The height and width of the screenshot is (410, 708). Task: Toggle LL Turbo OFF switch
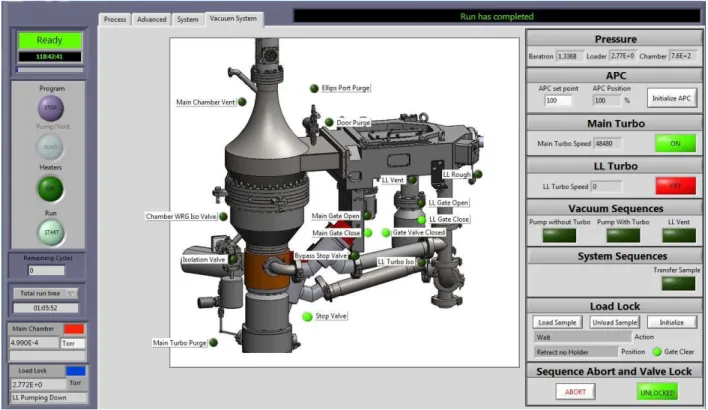[x=675, y=186]
